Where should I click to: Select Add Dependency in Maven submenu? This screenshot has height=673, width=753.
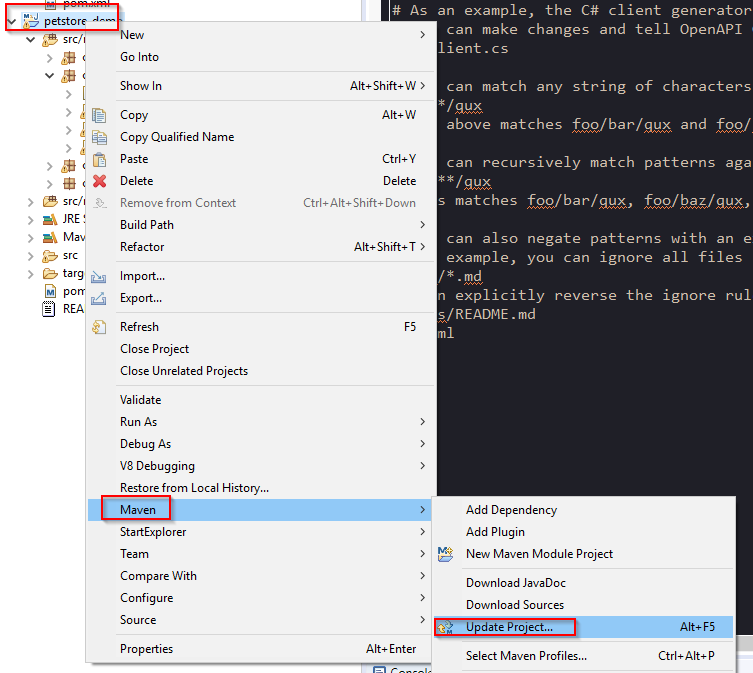(x=584, y=510)
